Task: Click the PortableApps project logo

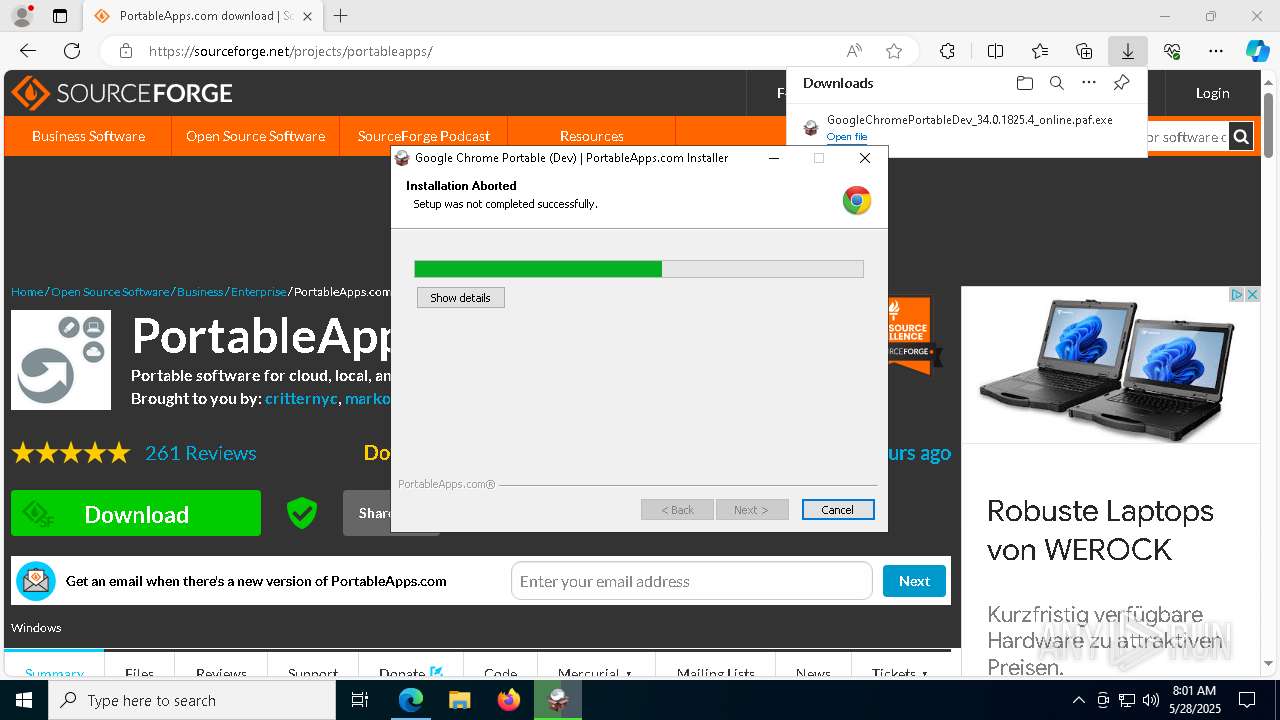Action: point(61,360)
